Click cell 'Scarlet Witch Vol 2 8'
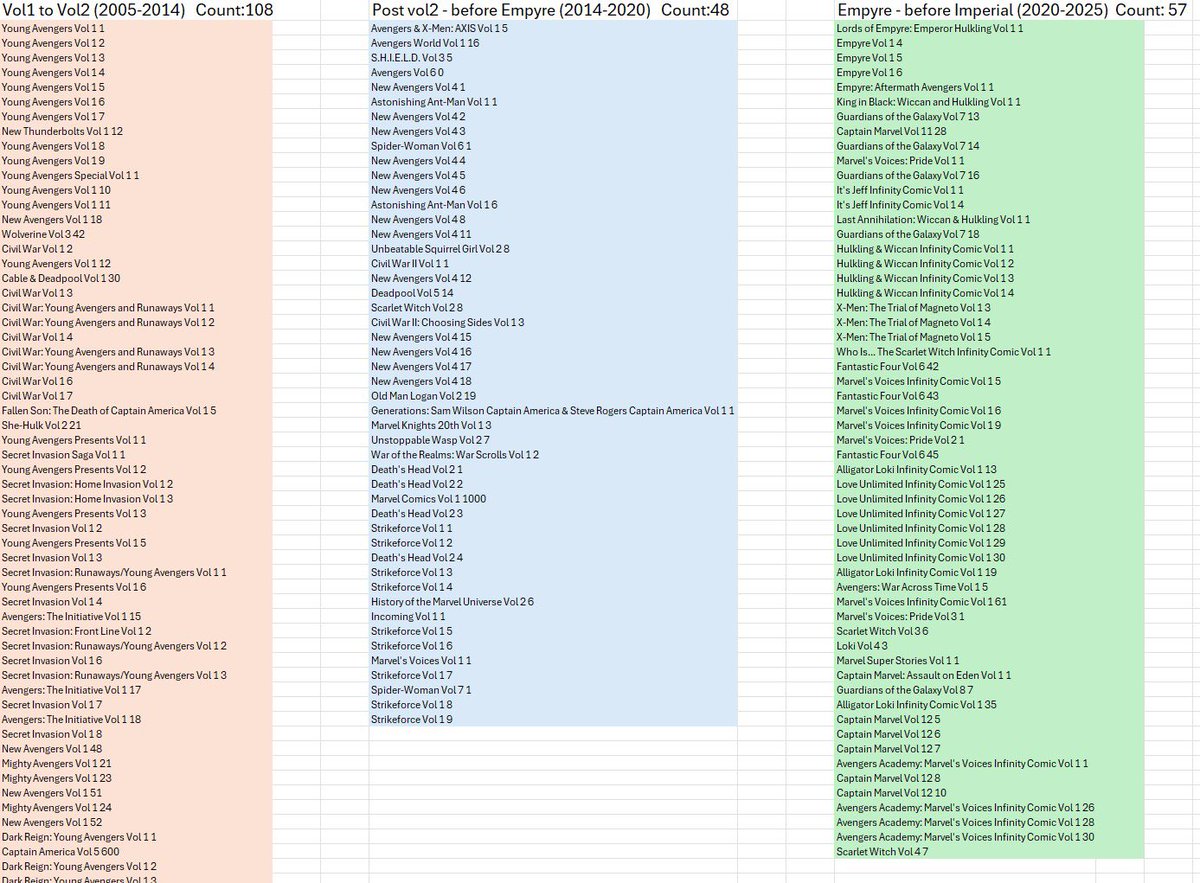This screenshot has height=883, width=1200. (x=553, y=308)
